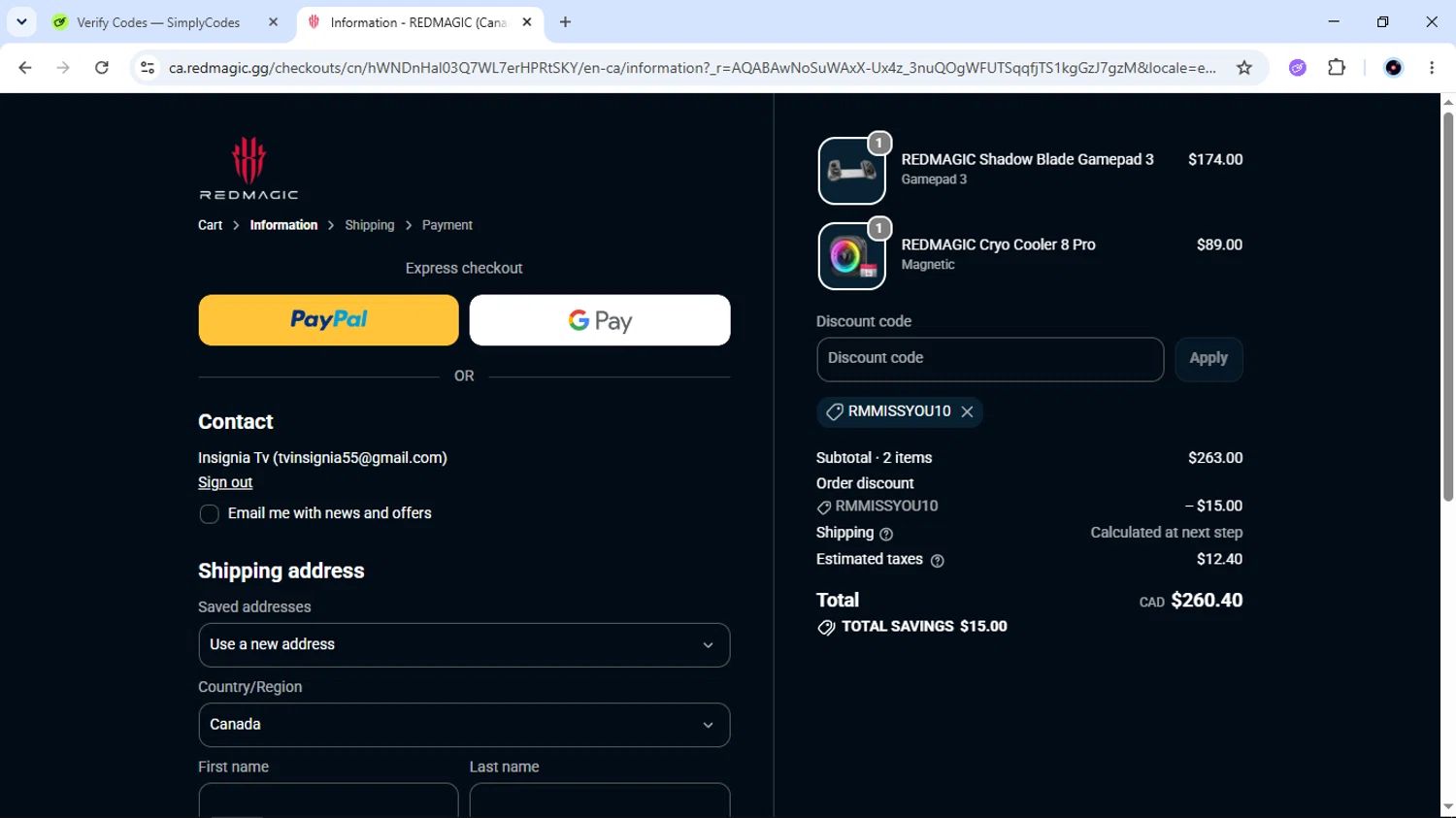Click the Payment breadcrumb step

point(447,225)
